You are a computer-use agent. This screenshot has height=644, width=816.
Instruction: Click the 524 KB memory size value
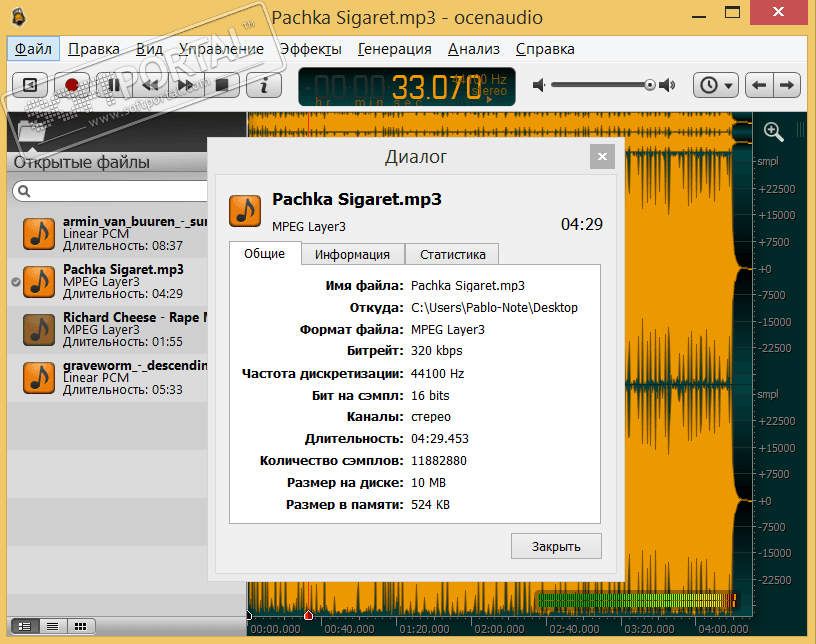pyautogui.click(x=430, y=504)
